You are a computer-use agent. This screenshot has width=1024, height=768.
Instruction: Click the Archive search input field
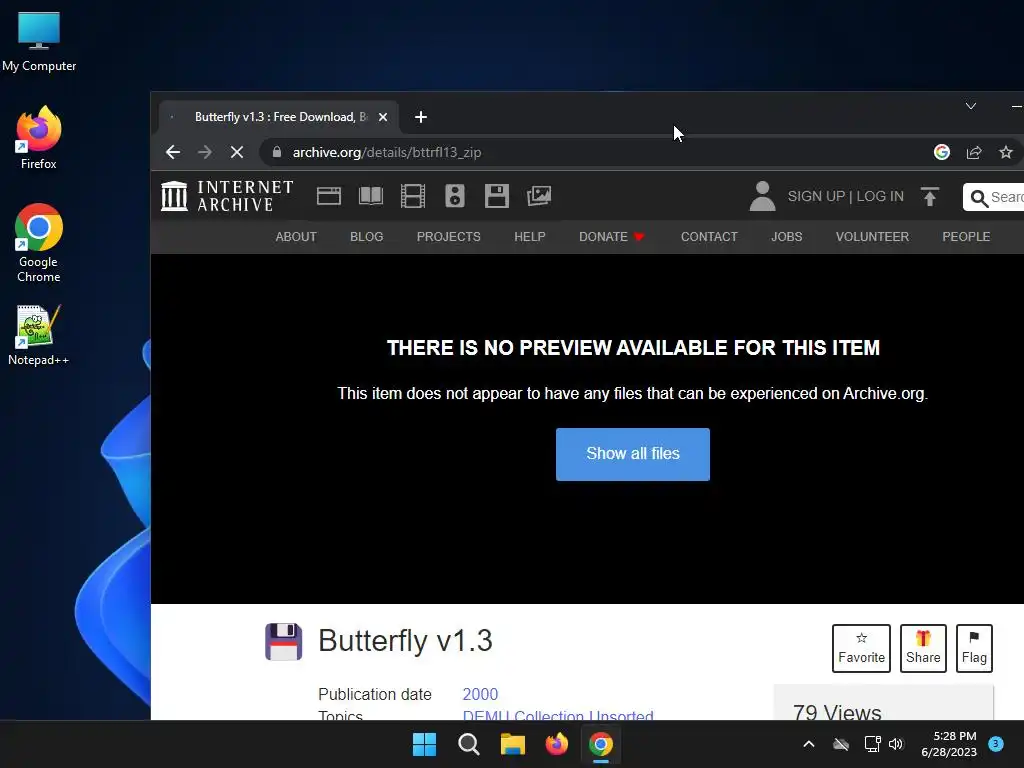pyautogui.click(x=994, y=197)
